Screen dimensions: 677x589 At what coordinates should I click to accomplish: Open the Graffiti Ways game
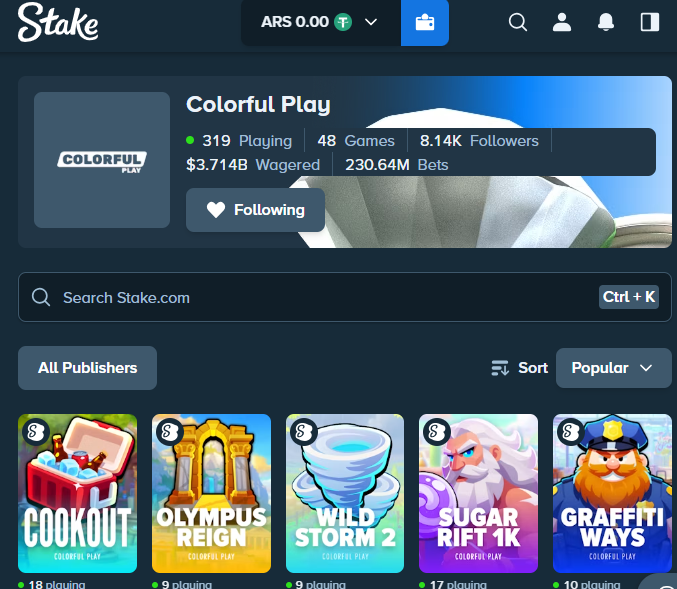click(x=612, y=494)
